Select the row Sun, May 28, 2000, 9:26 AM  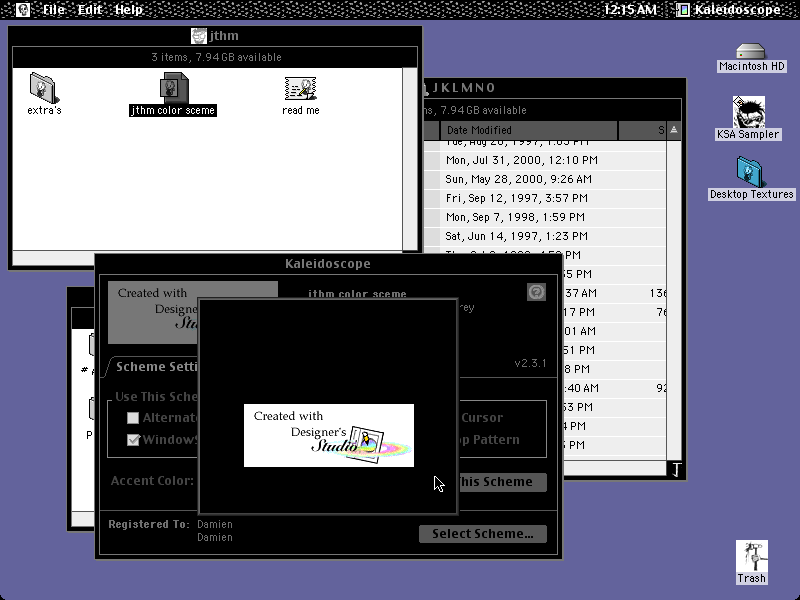click(544, 179)
